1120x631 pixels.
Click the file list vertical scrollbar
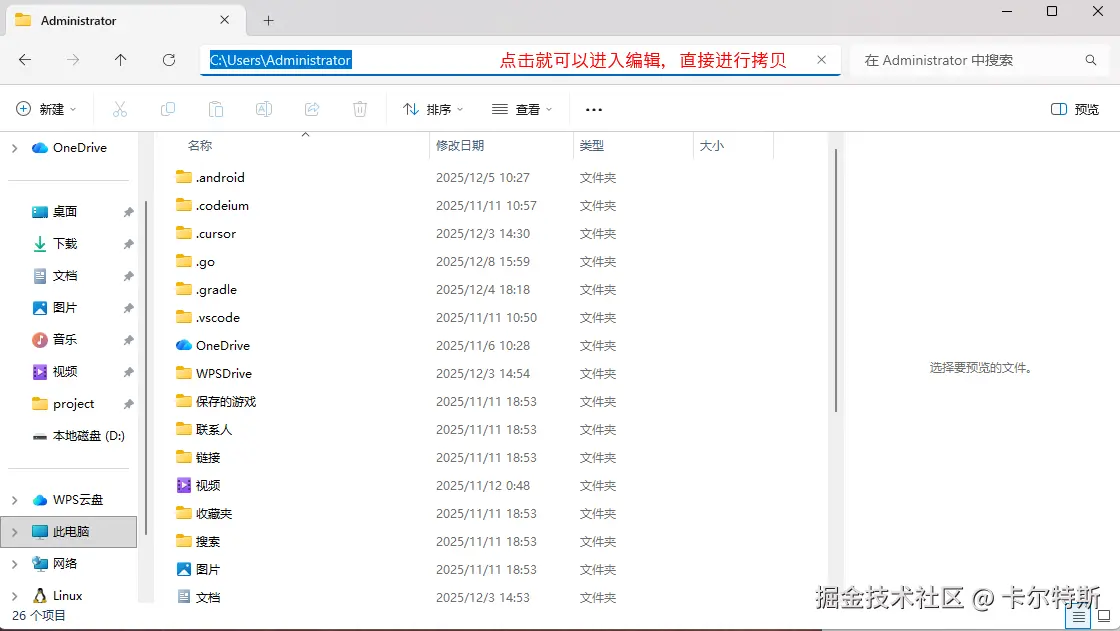[836, 280]
